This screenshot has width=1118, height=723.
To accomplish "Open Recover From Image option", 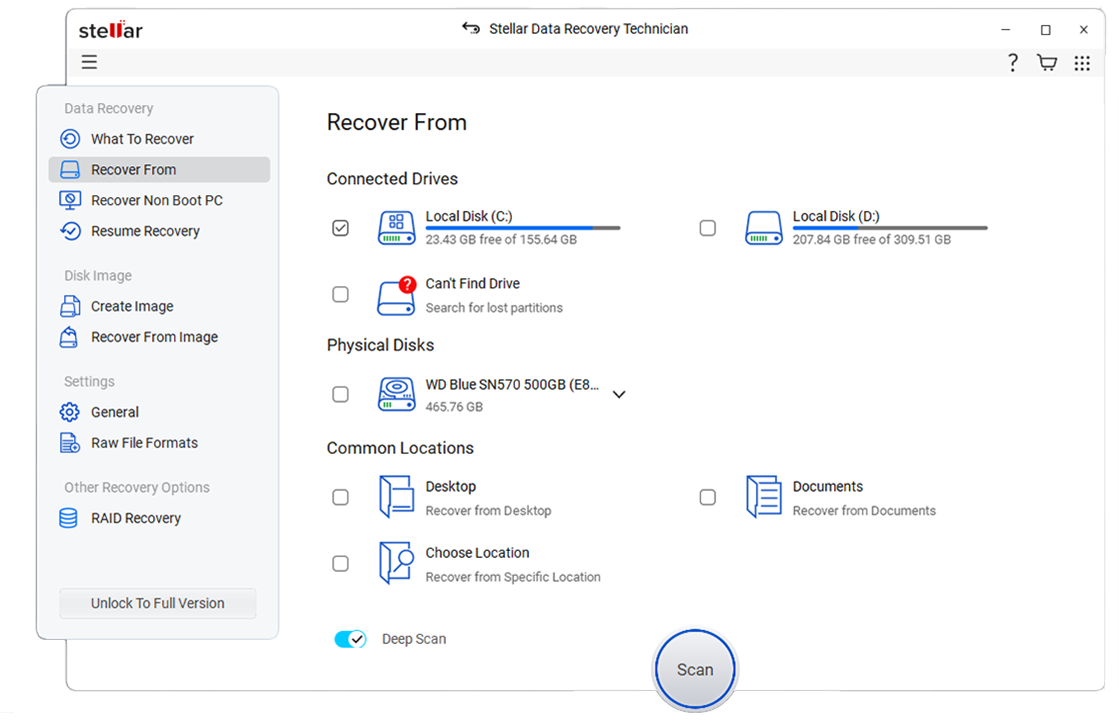I will tap(159, 337).
